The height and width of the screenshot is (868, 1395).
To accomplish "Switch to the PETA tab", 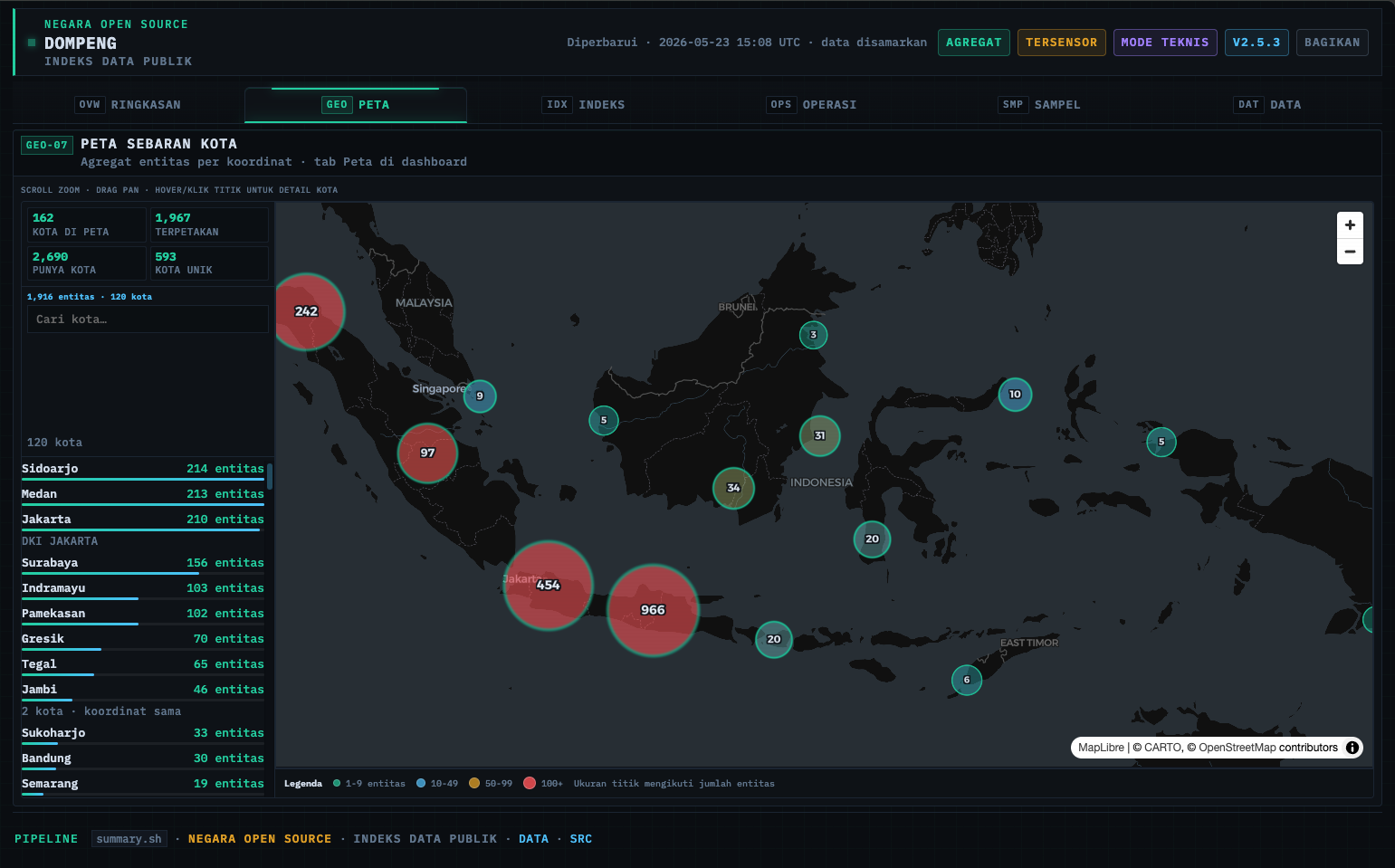I will (356, 105).
